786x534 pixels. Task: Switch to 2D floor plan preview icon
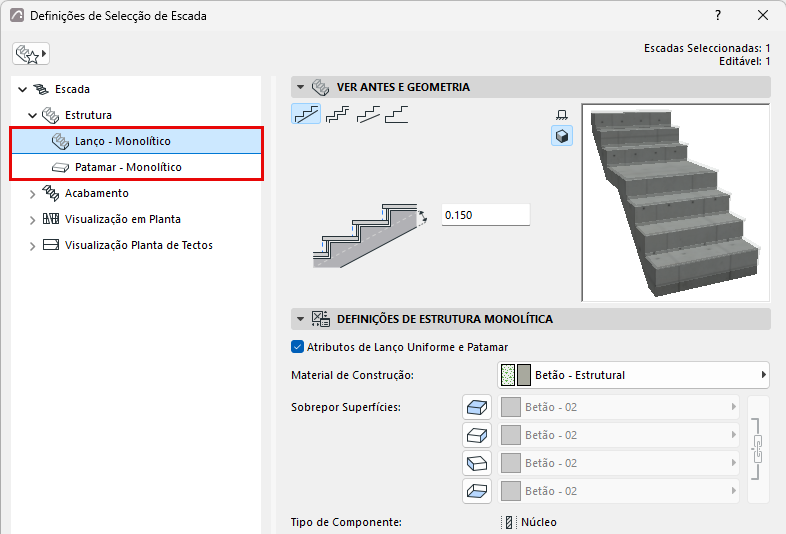pyautogui.click(x=561, y=115)
